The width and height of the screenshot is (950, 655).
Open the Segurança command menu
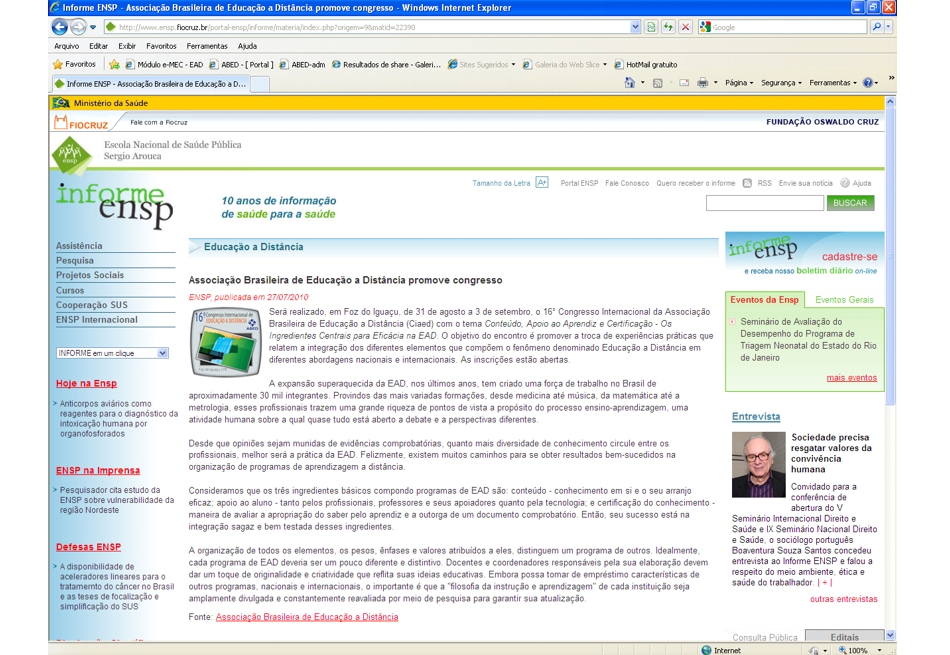781,83
